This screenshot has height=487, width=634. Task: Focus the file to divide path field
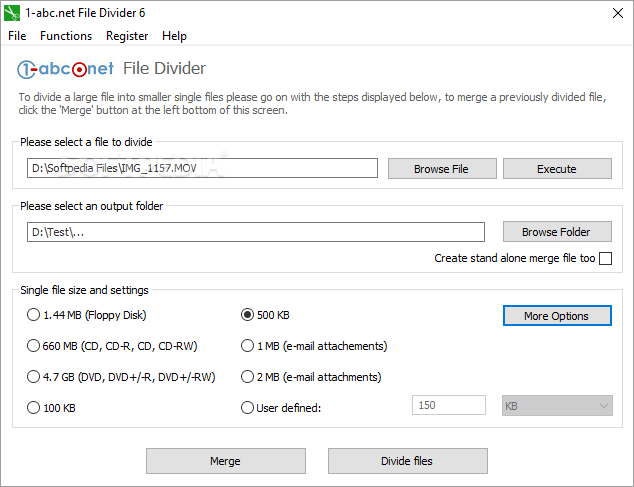[x=202, y=168]
